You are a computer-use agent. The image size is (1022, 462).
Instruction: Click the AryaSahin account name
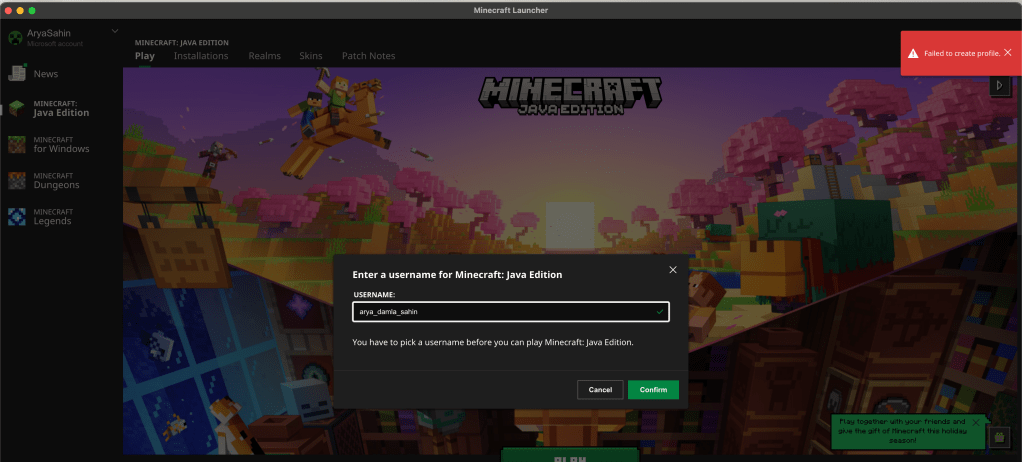click(49, 33)
